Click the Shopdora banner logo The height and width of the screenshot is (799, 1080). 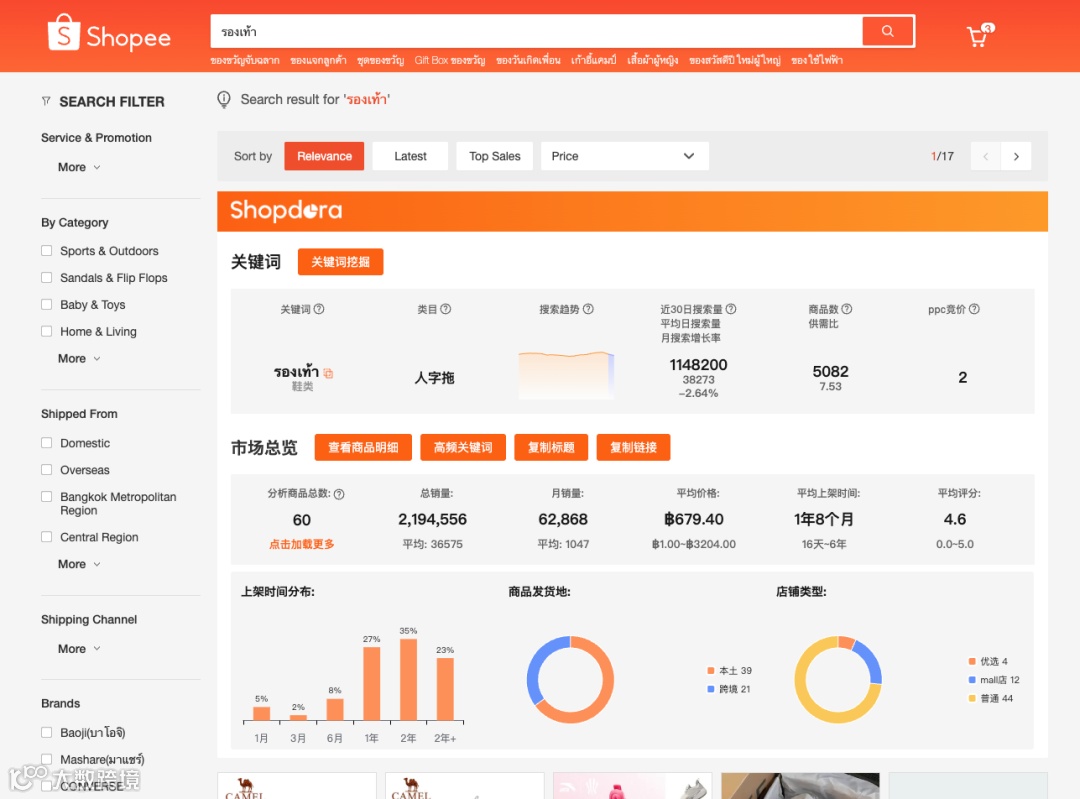[286, 210]
